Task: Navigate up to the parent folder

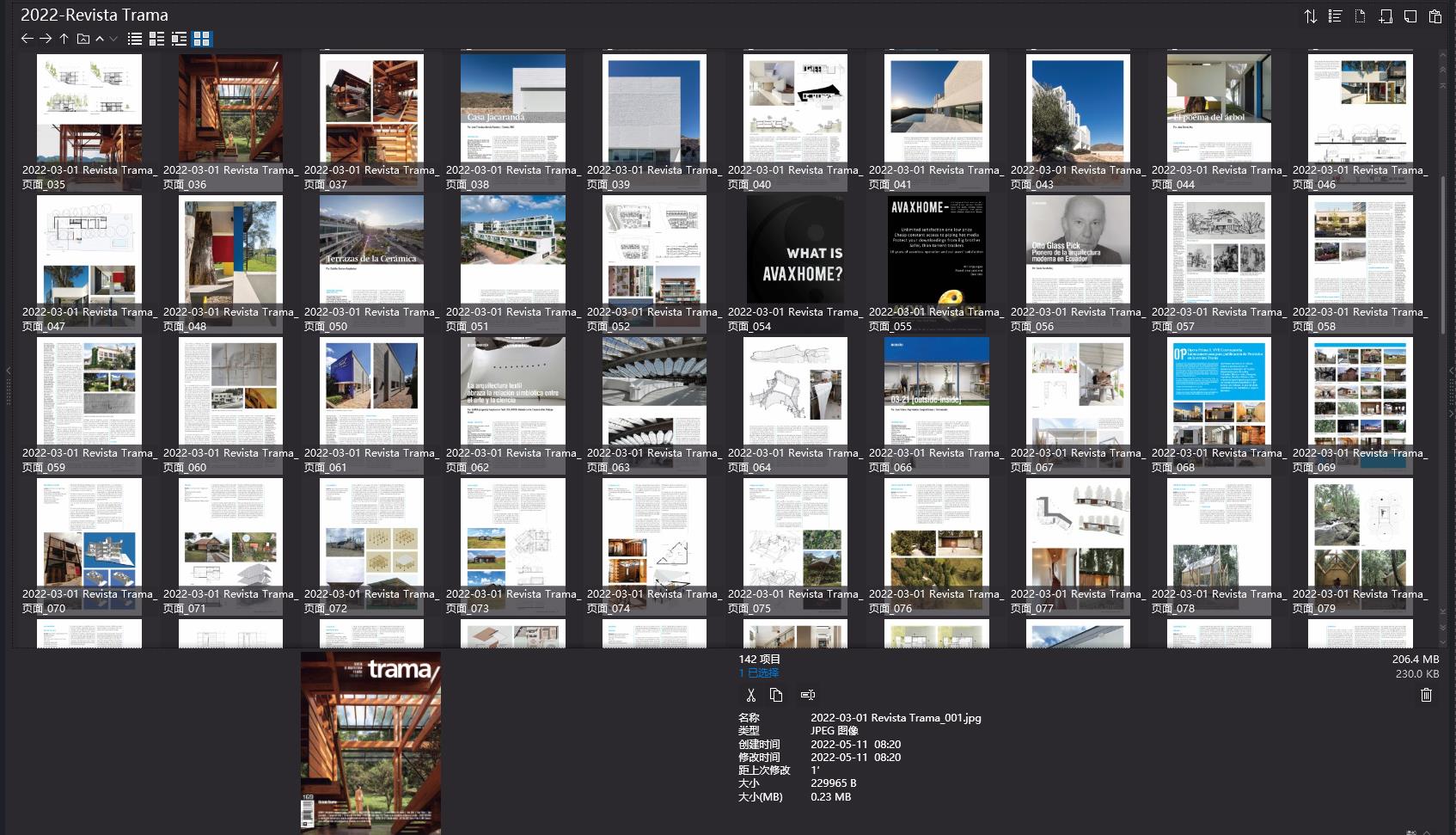Action: pos(63,39)
